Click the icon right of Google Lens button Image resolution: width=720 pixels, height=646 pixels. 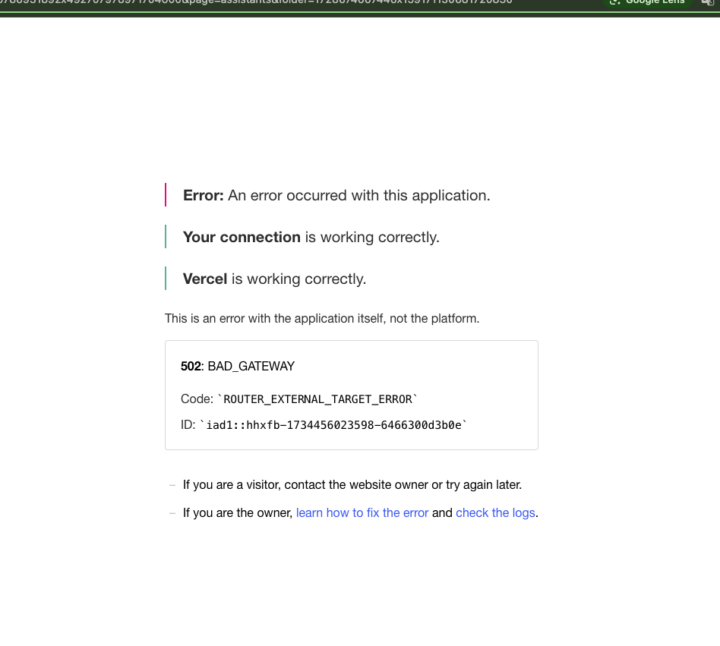pyautogui.click(x=708, y=2)
